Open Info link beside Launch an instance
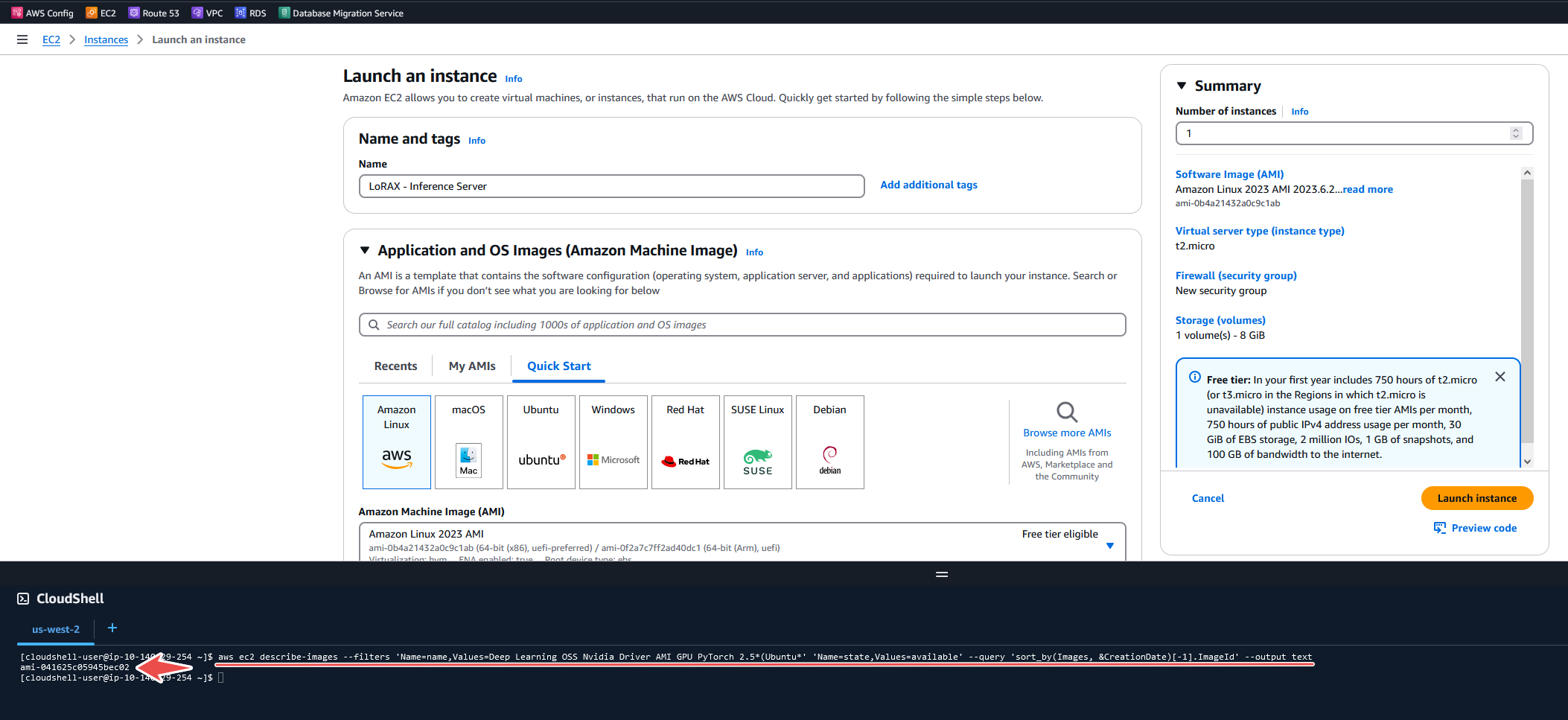Image resolution: width=1568 pixels, height=720 pixels. (x=514, y=78)
